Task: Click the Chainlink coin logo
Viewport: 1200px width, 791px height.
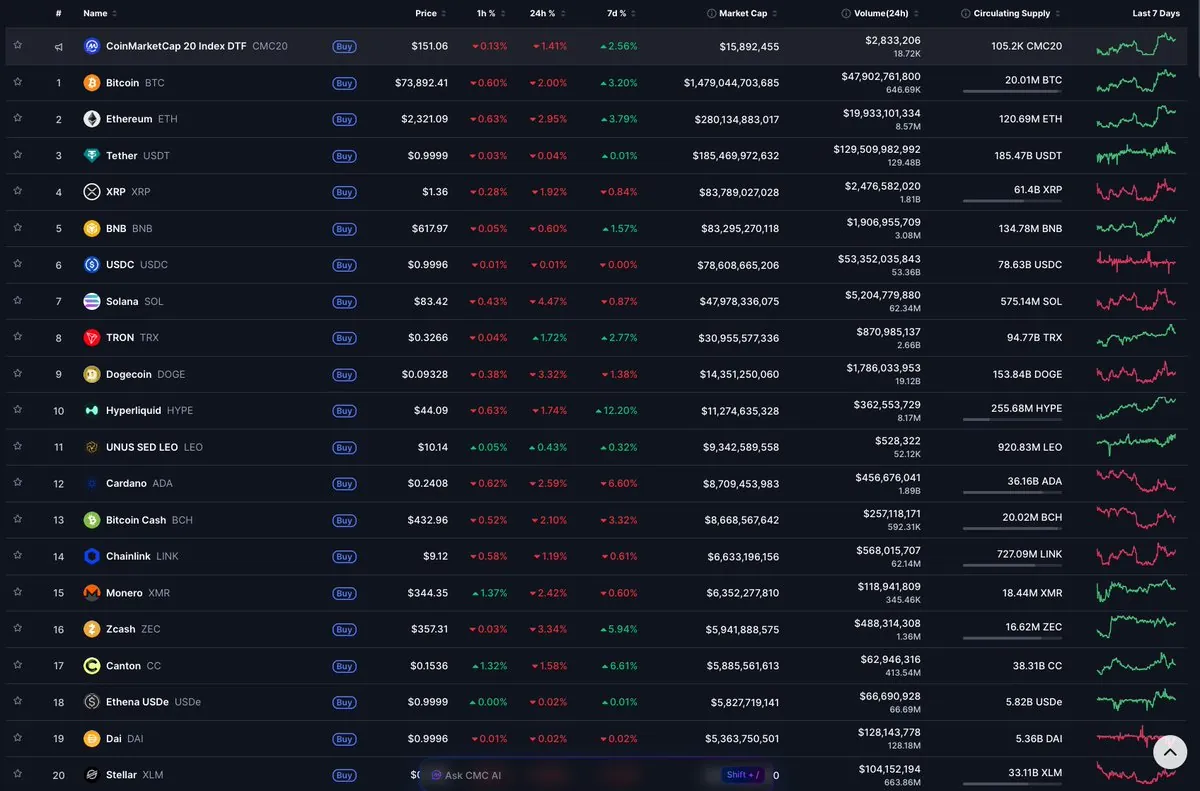Action: 92,556
